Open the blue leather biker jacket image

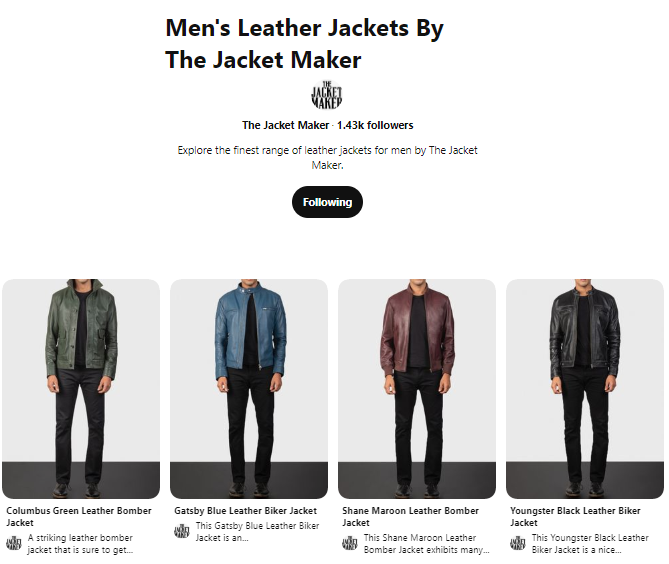pyautogui.click(x=249, y=389)
